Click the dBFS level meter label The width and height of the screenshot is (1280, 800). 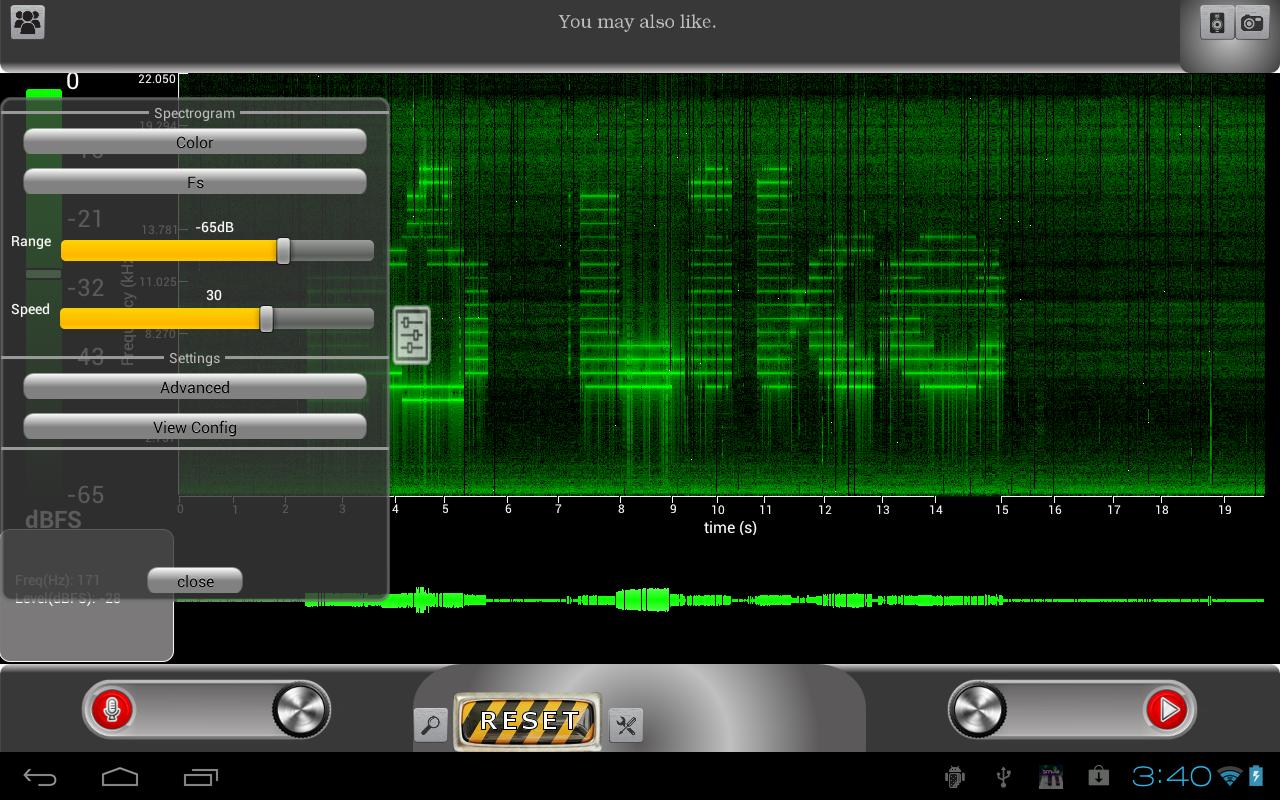click(53, 519)
